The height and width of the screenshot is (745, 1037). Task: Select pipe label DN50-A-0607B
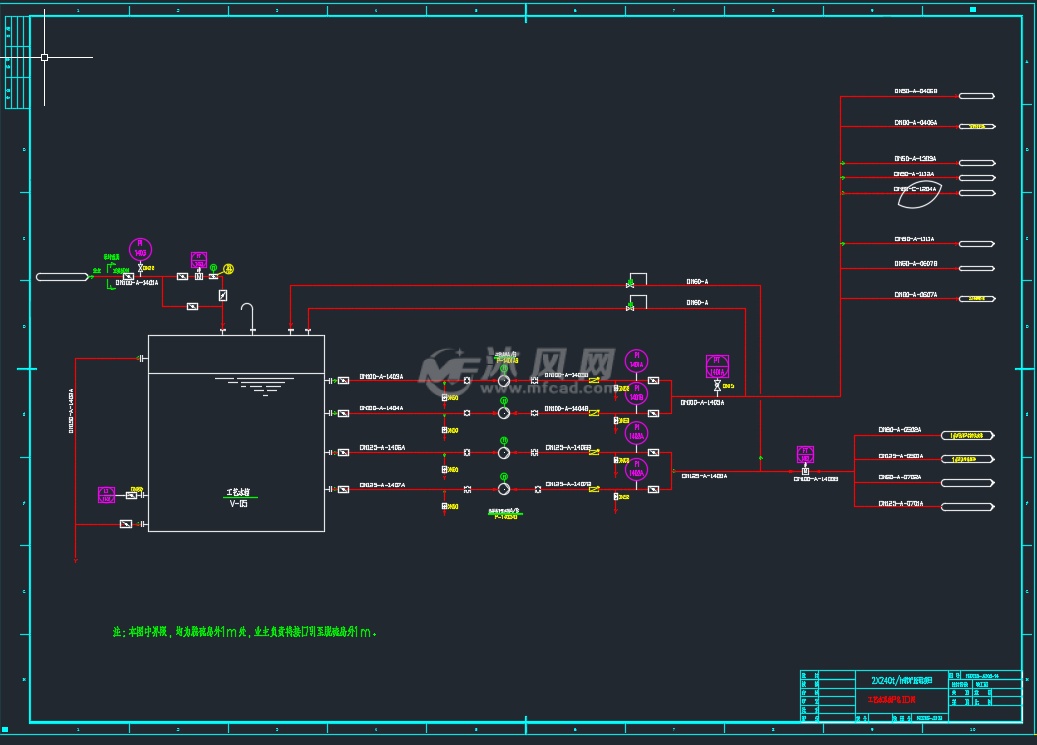[916, 264]
